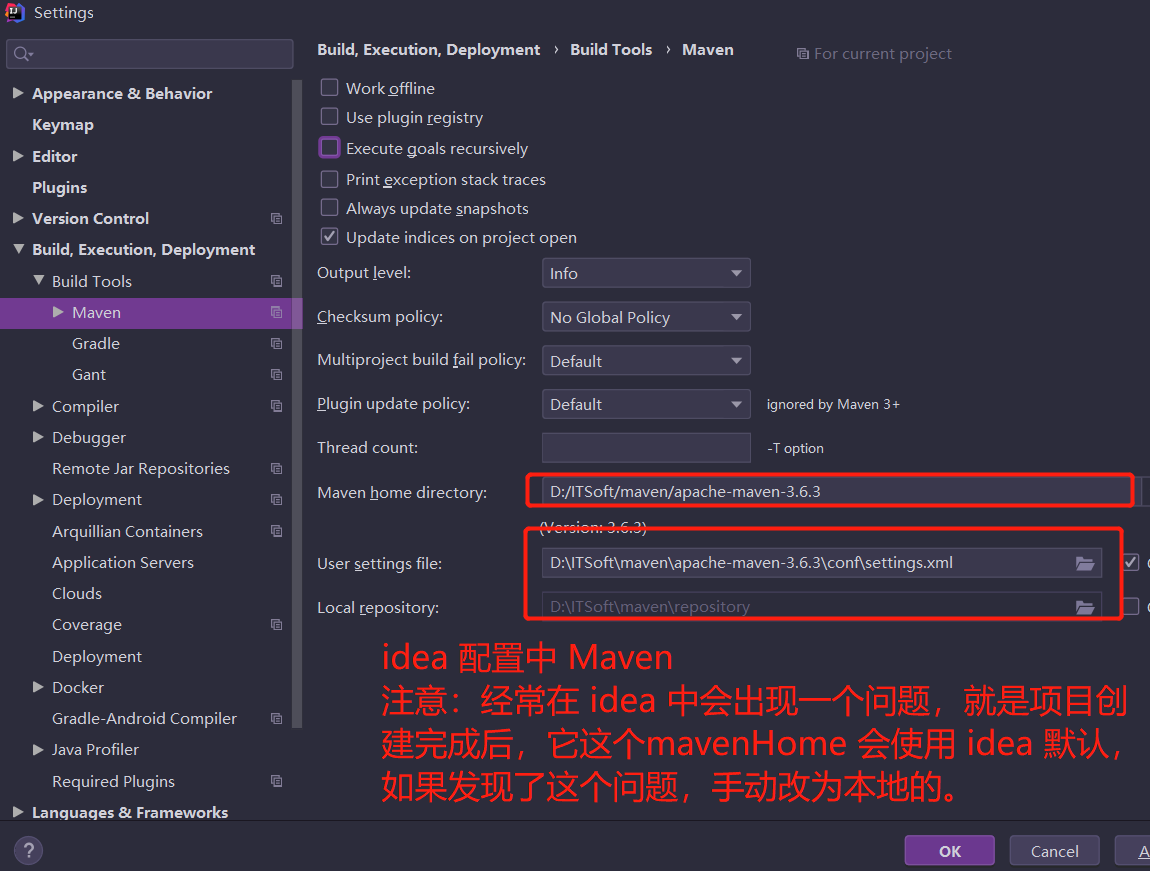
Task: Toggle Override checkbox for User settings file
Action: tap(1131, 562)
